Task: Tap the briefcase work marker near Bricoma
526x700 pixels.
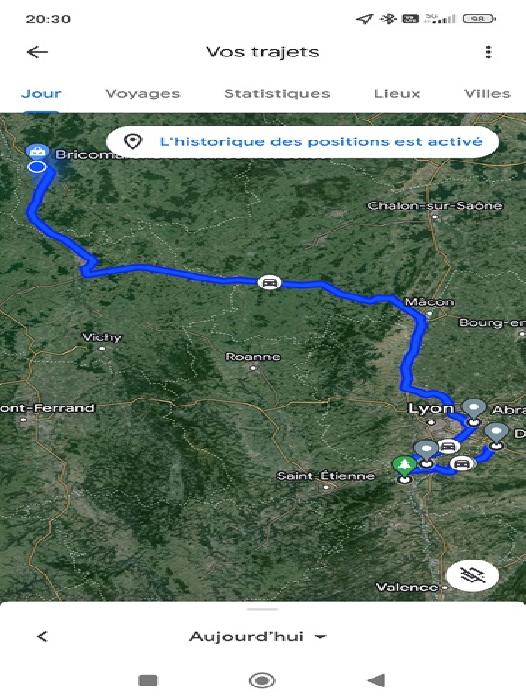Action: (x=37, y=152)
